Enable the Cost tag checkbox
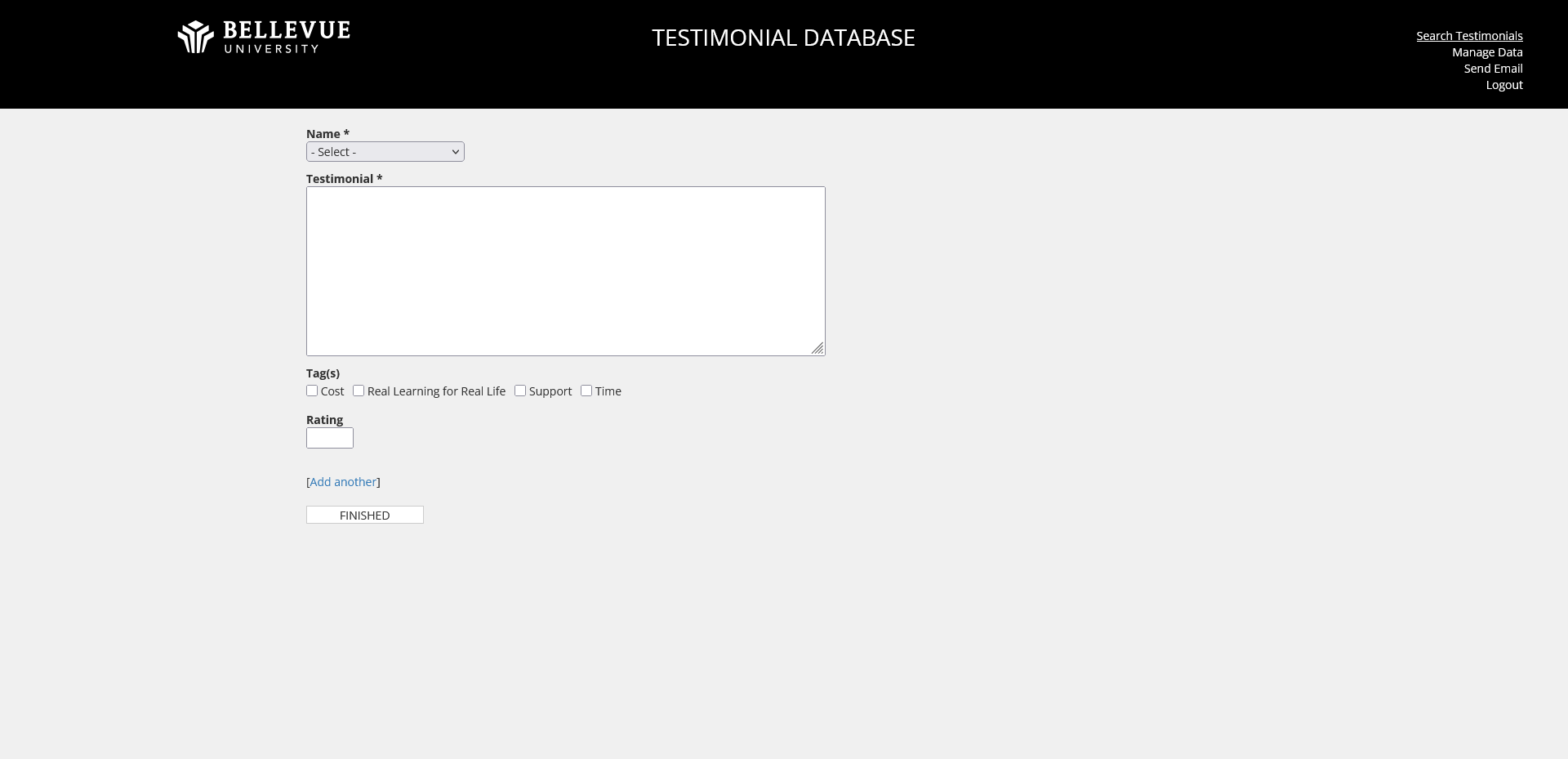 (x=311, y=391)
